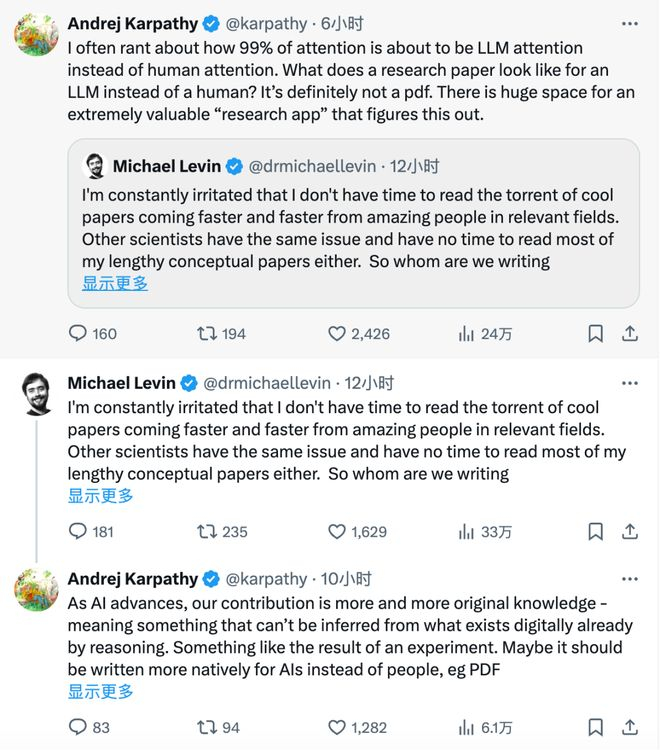Open more options on Karpathy's top tweet
The height and width of the screenshot is (750, 660).
tap(629, 22)
